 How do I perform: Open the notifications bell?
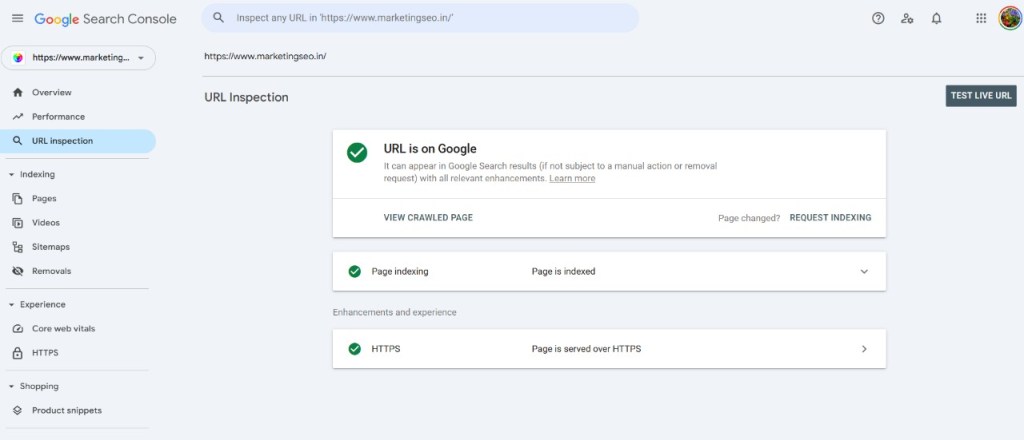936,18
